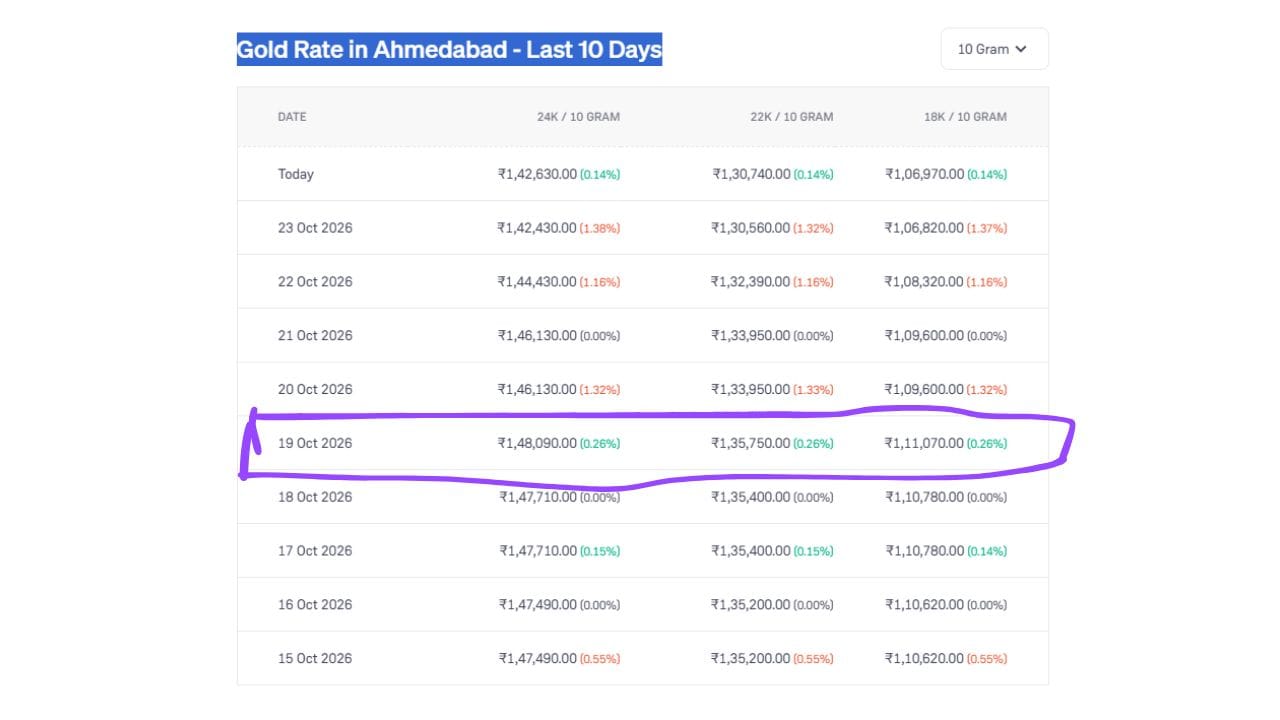Select the DATE column header

pyautogui.click(x=292, y=117)
